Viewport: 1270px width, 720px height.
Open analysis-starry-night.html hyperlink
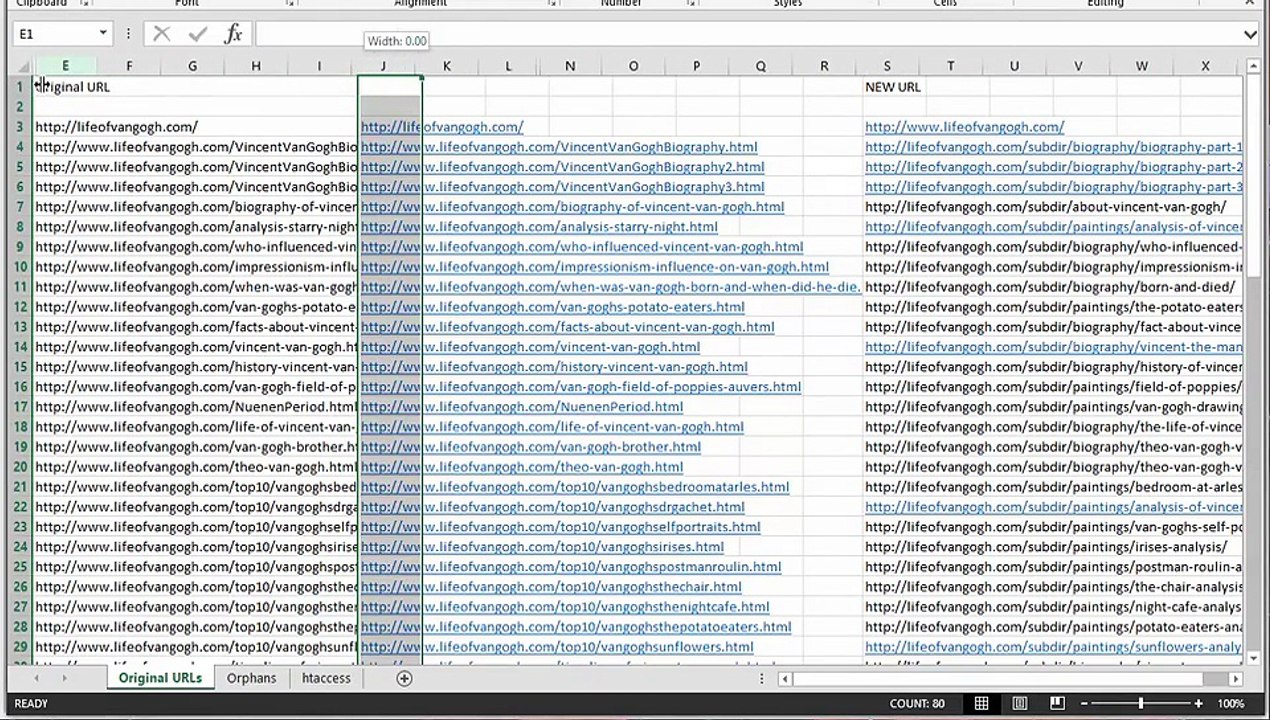pos(539,227)
